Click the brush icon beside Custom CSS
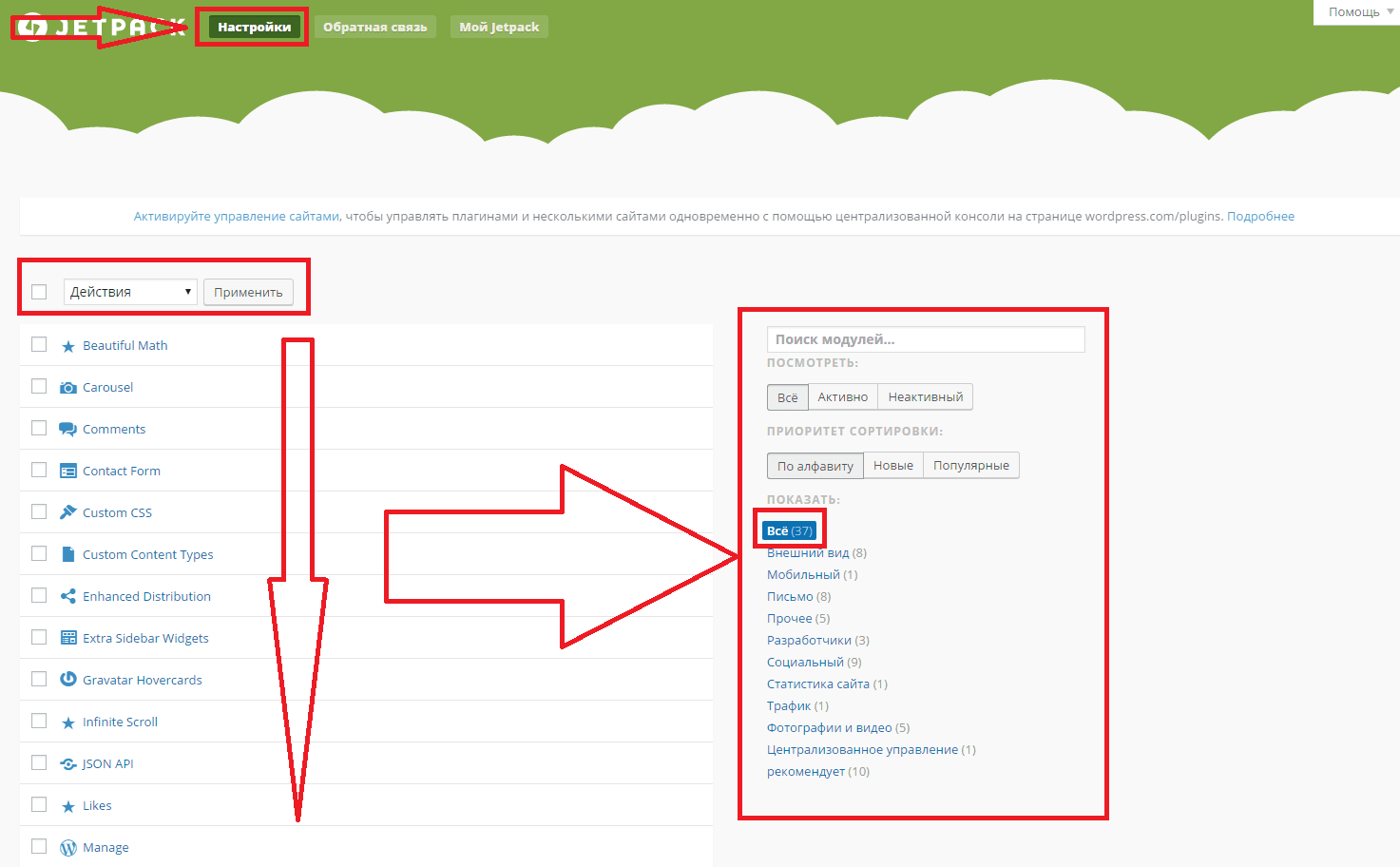The height and width of the screenshot is (867, 1400). pyautogui.click(x=68, y=512)
